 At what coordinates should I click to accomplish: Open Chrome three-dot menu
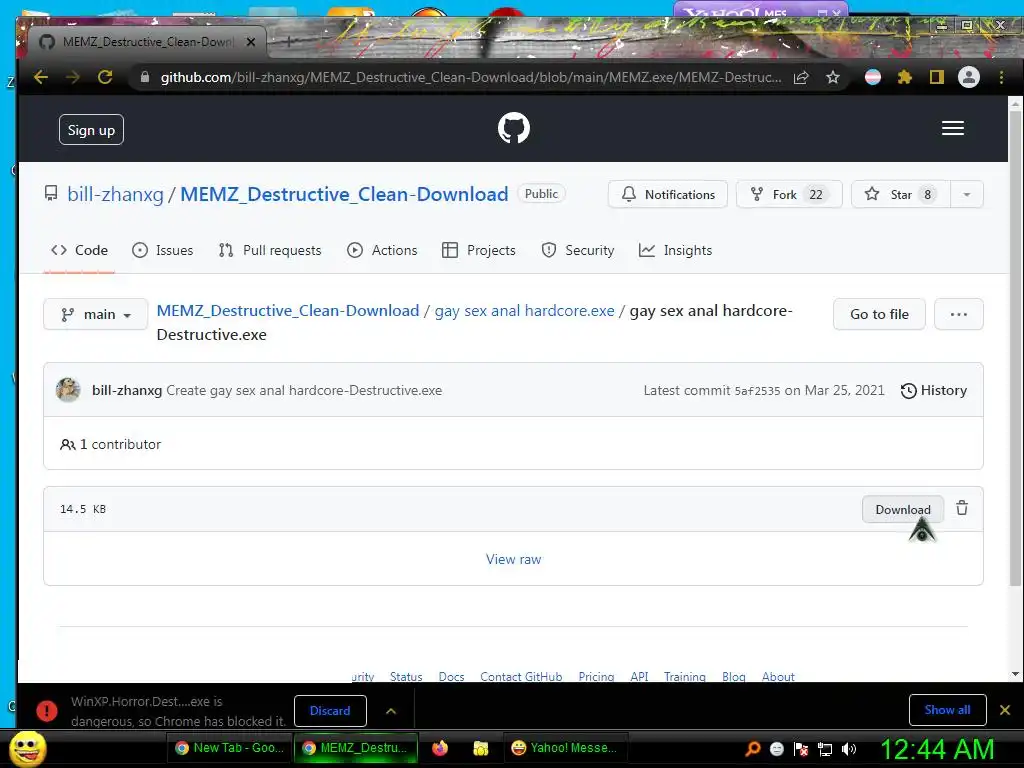click(1001, 78)
